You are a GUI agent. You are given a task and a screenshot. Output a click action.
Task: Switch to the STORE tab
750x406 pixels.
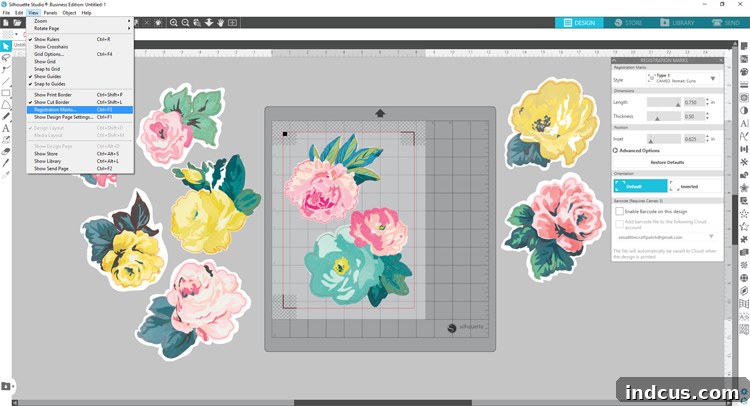click(629, 22)
